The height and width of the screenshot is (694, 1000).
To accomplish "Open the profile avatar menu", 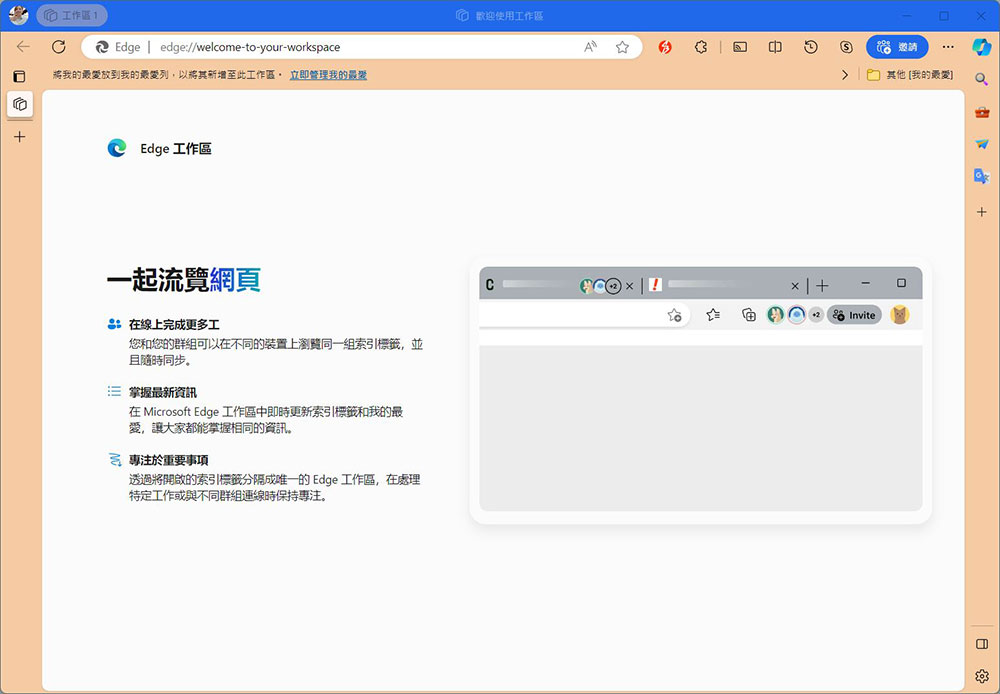I will [x=18, y=15].
